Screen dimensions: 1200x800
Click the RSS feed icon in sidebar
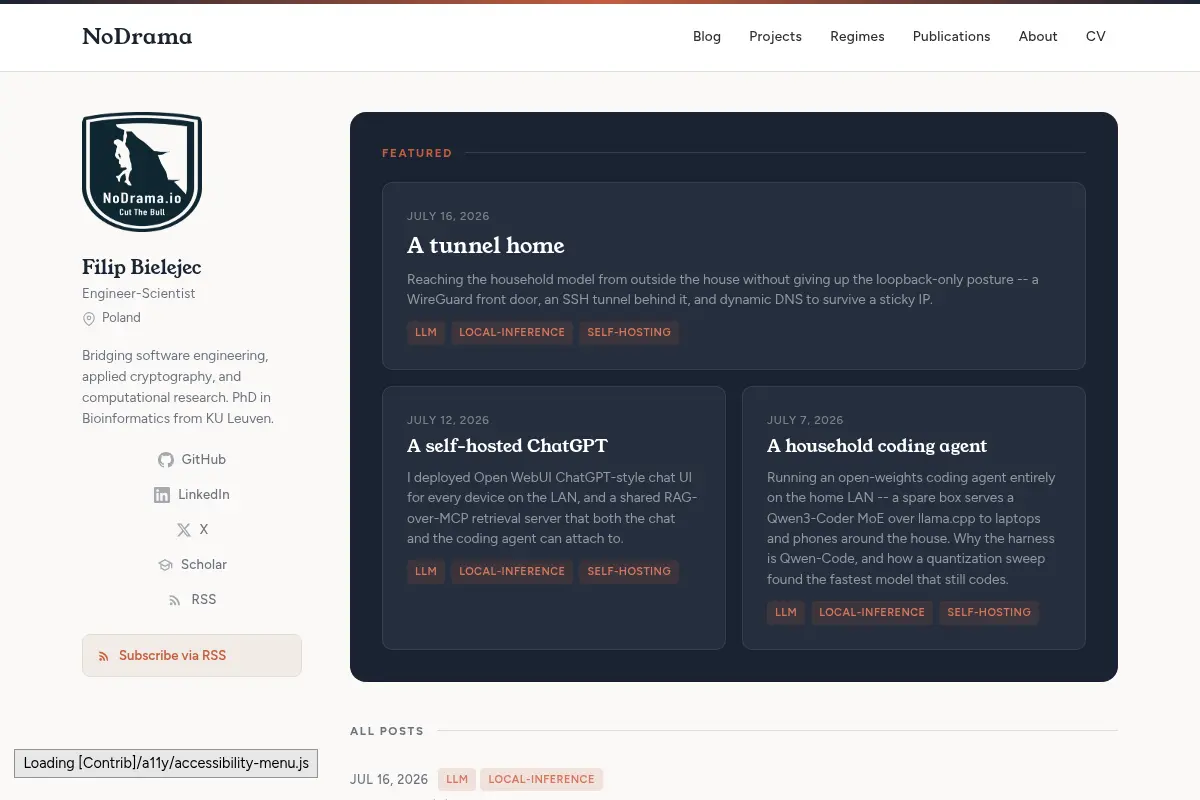pyautogui.click(x=175, y=600)
